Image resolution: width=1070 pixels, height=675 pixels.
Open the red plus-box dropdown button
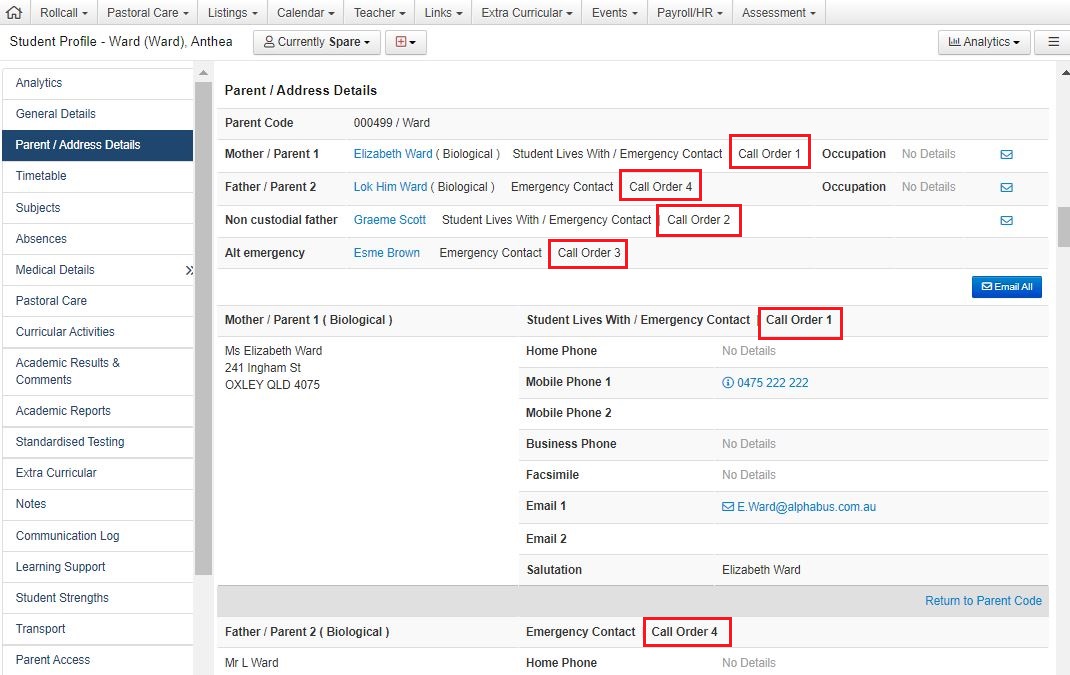tap(405, 42)
